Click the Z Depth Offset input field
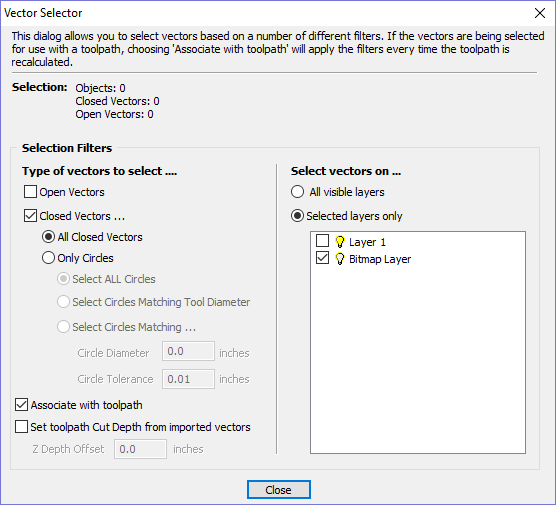Image resolution: width=556 pixels, height=505 pixels. (x=140, y=449)
